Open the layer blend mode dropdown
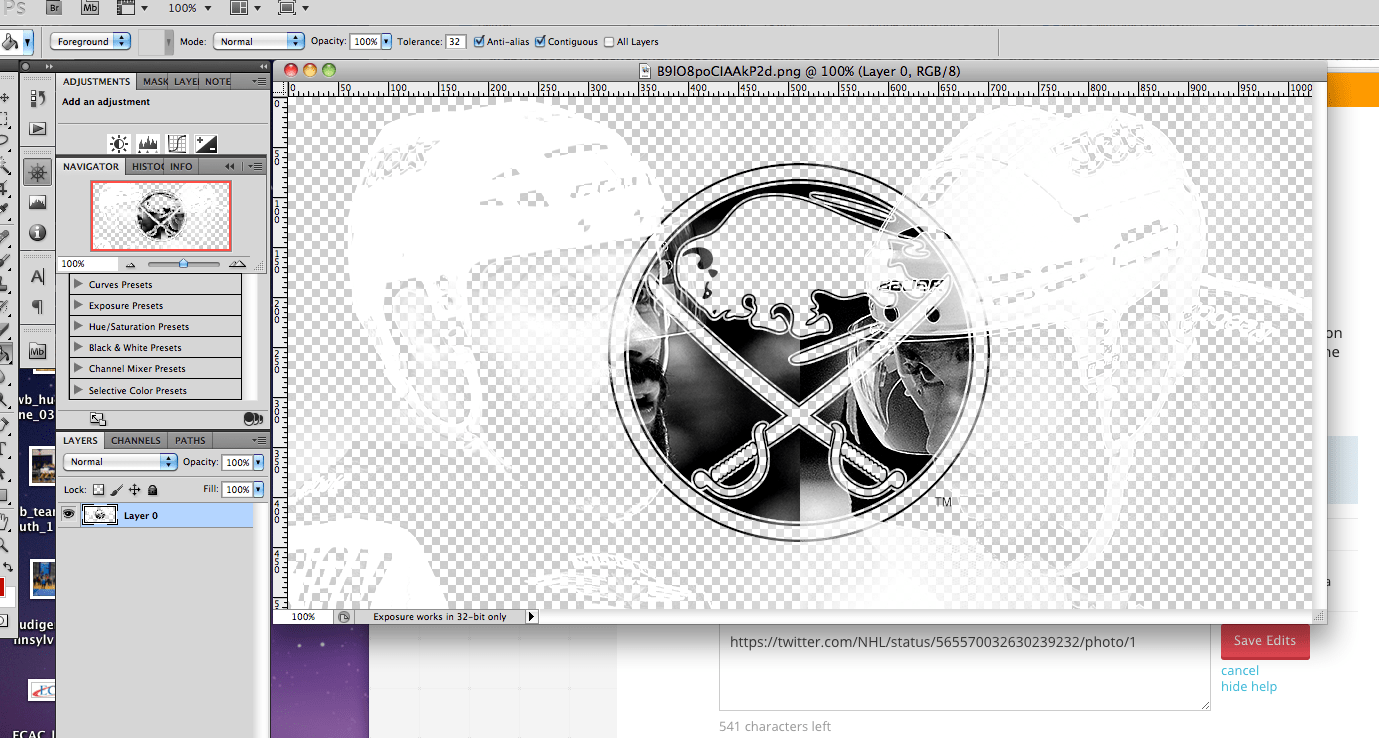Image resolution: width=1379 pixels, height=738 pixels. (x=120, y=462)
